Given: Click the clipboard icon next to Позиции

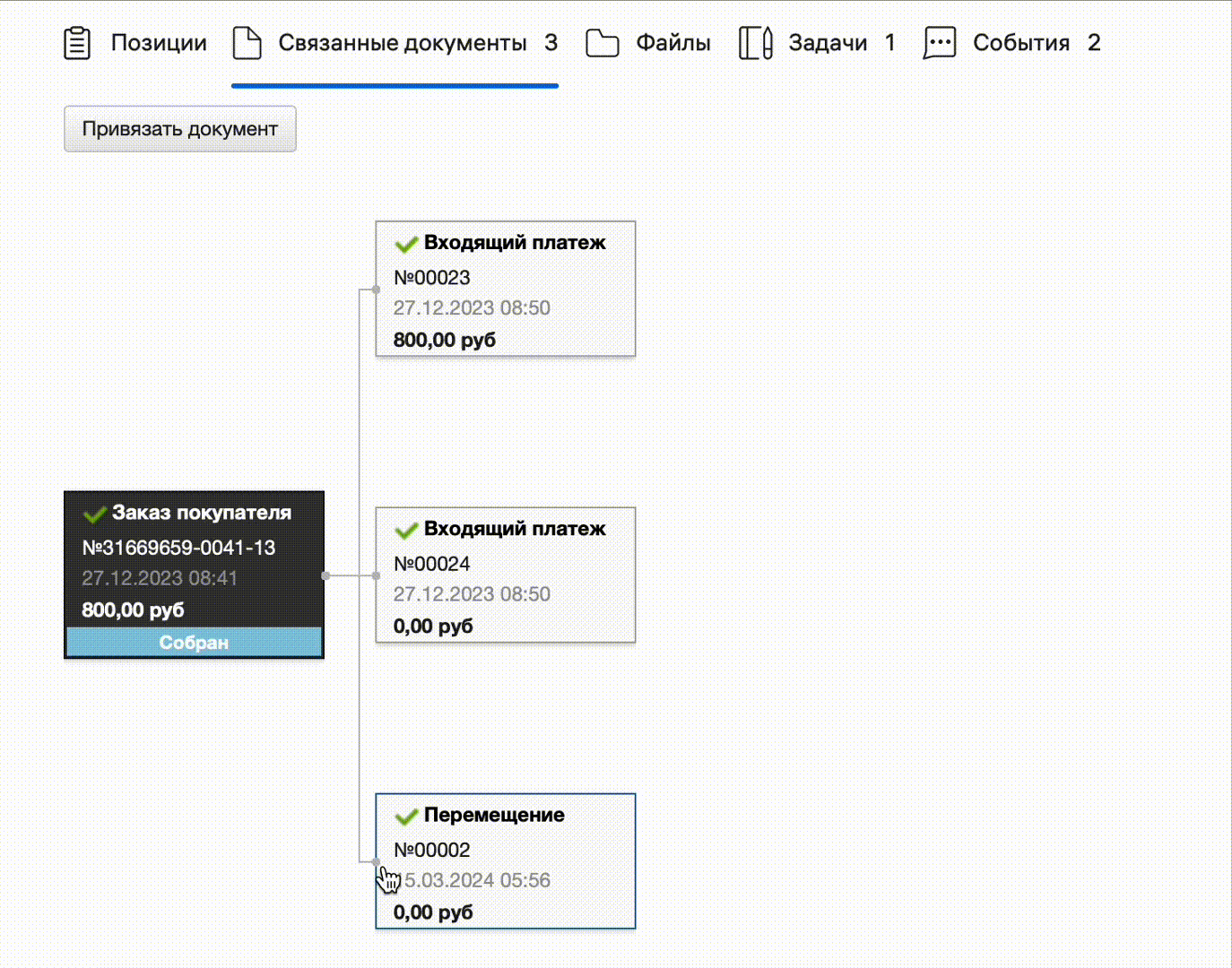Looking at the screenshot, I should click(x=78, y=43).
